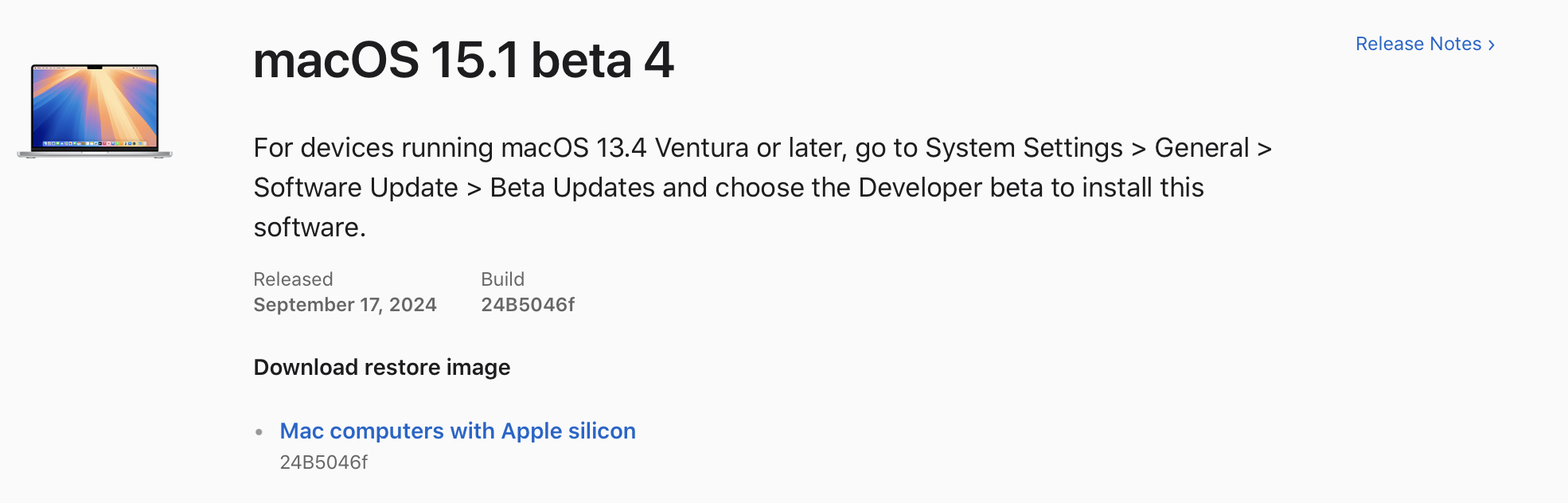
Task: Click the bold 24B5046f build number under Build
Action: (x=528, y=305)
